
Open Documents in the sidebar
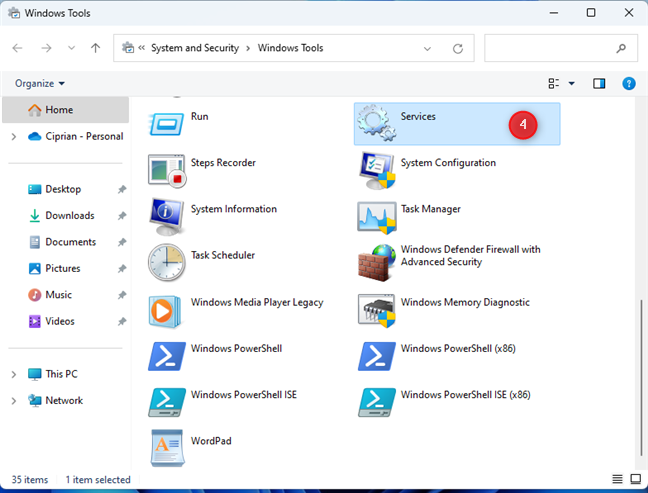coord(70,242)
